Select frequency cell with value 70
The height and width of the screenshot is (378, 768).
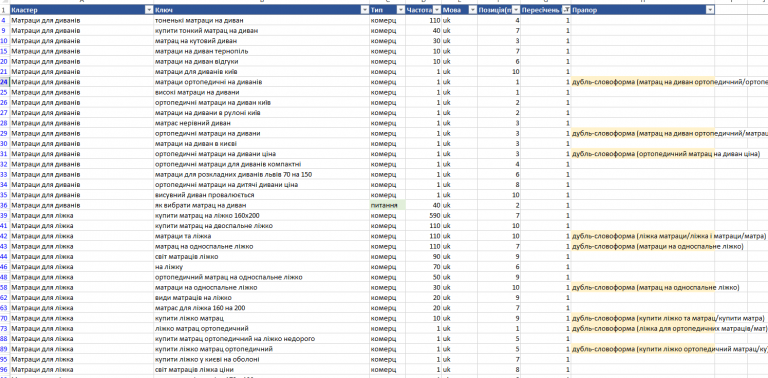[x=424, y=267]
